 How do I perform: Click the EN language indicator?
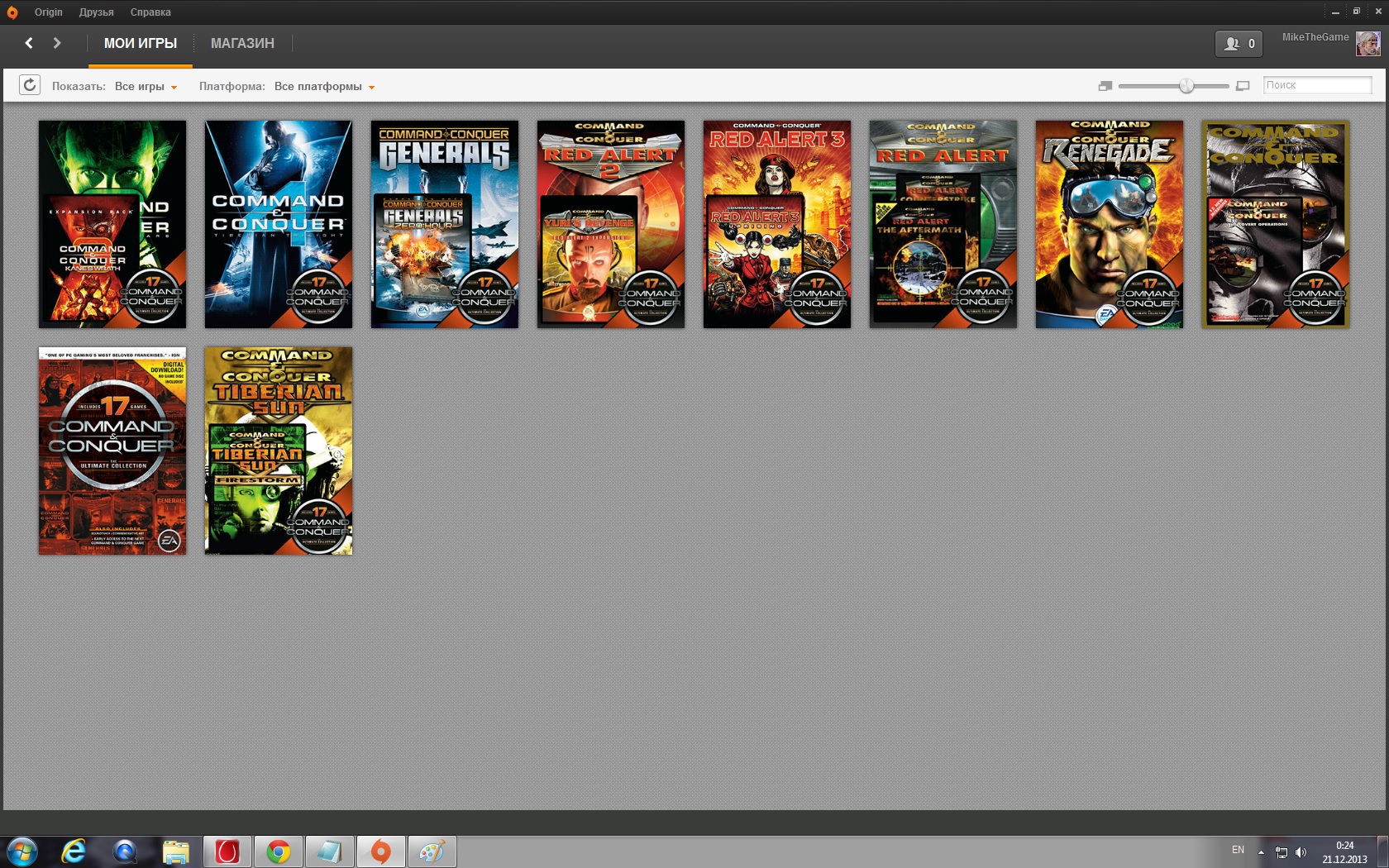1238,850
